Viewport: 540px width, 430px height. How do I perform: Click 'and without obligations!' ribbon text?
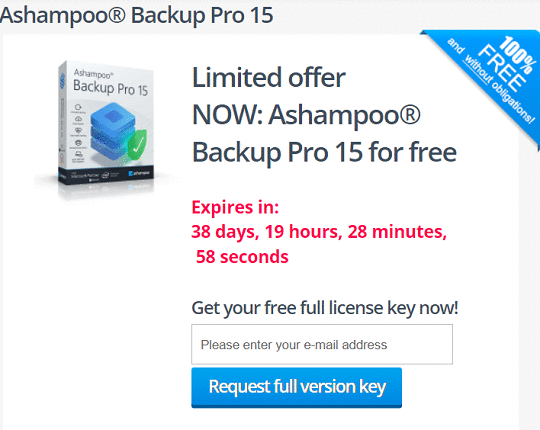tap(491, 80)
